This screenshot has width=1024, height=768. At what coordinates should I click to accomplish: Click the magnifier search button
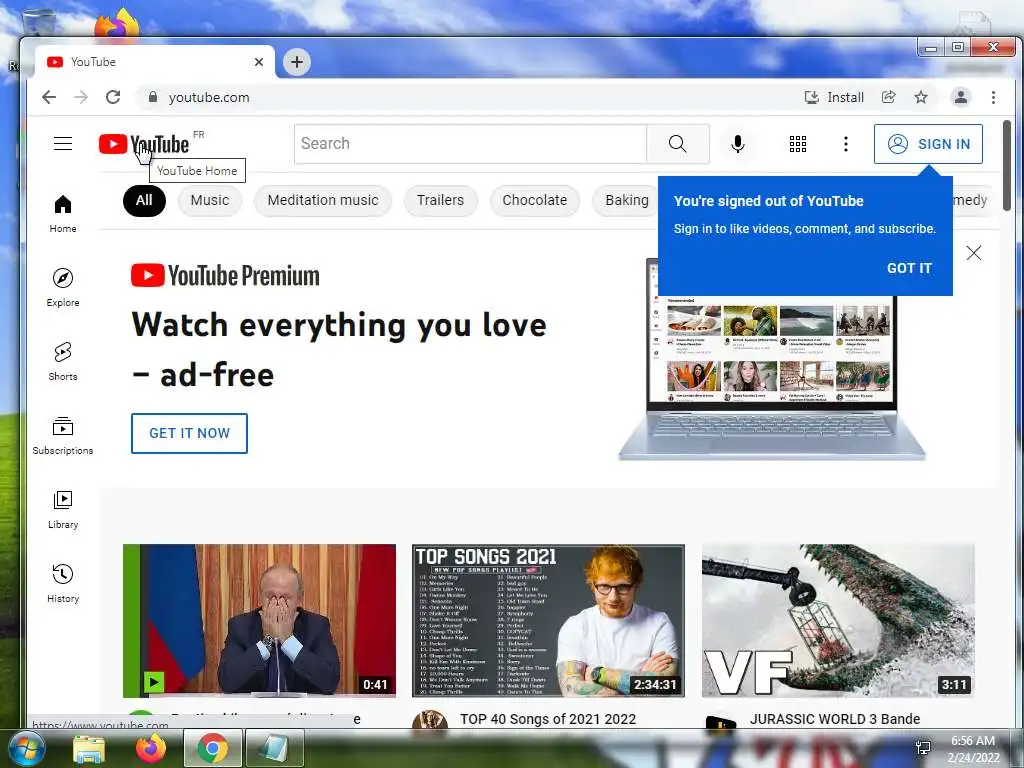click(x=678, y=144)
